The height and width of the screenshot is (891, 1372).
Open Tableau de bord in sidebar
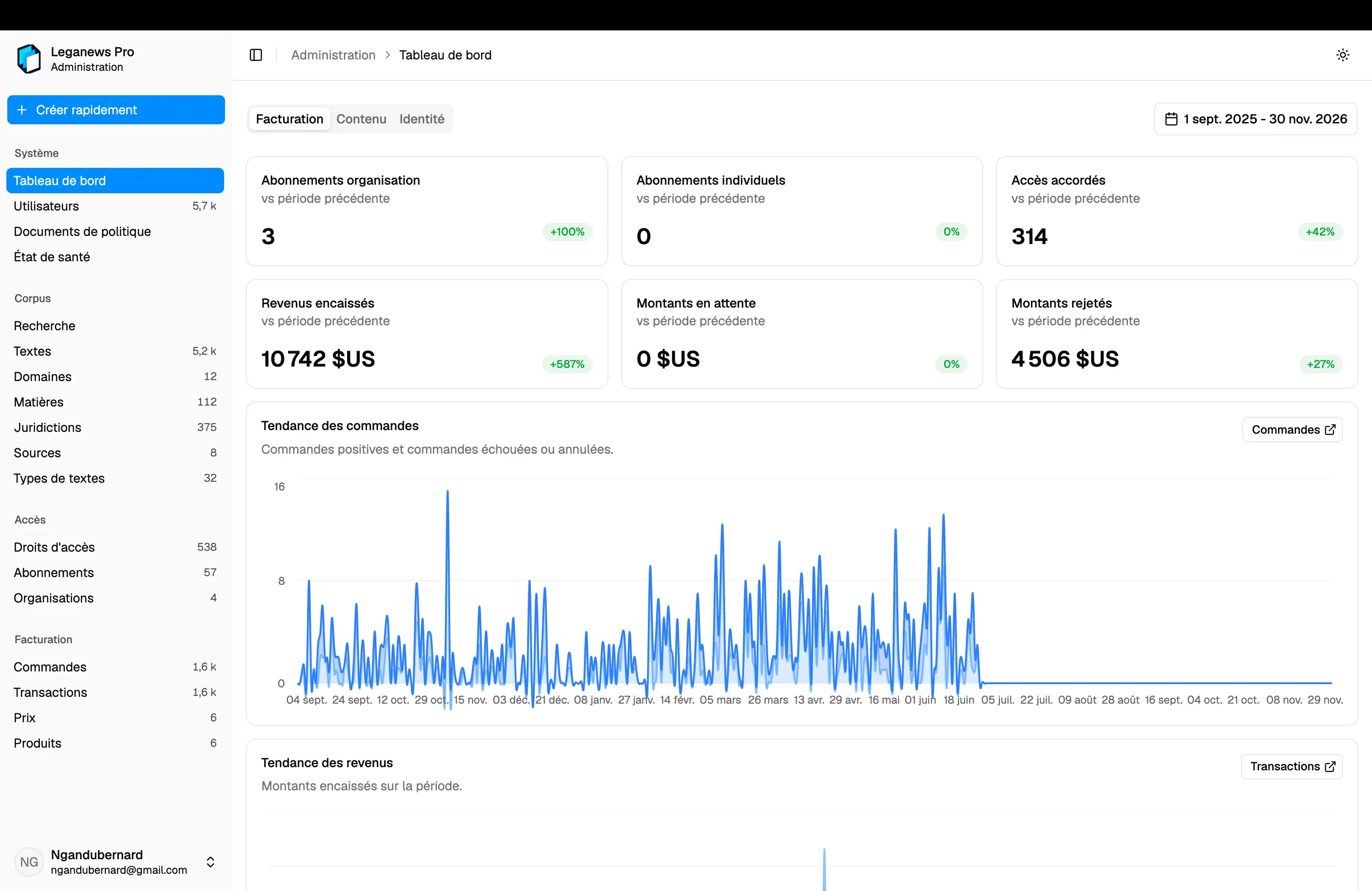pyautogui.click(x=115, y=181)
